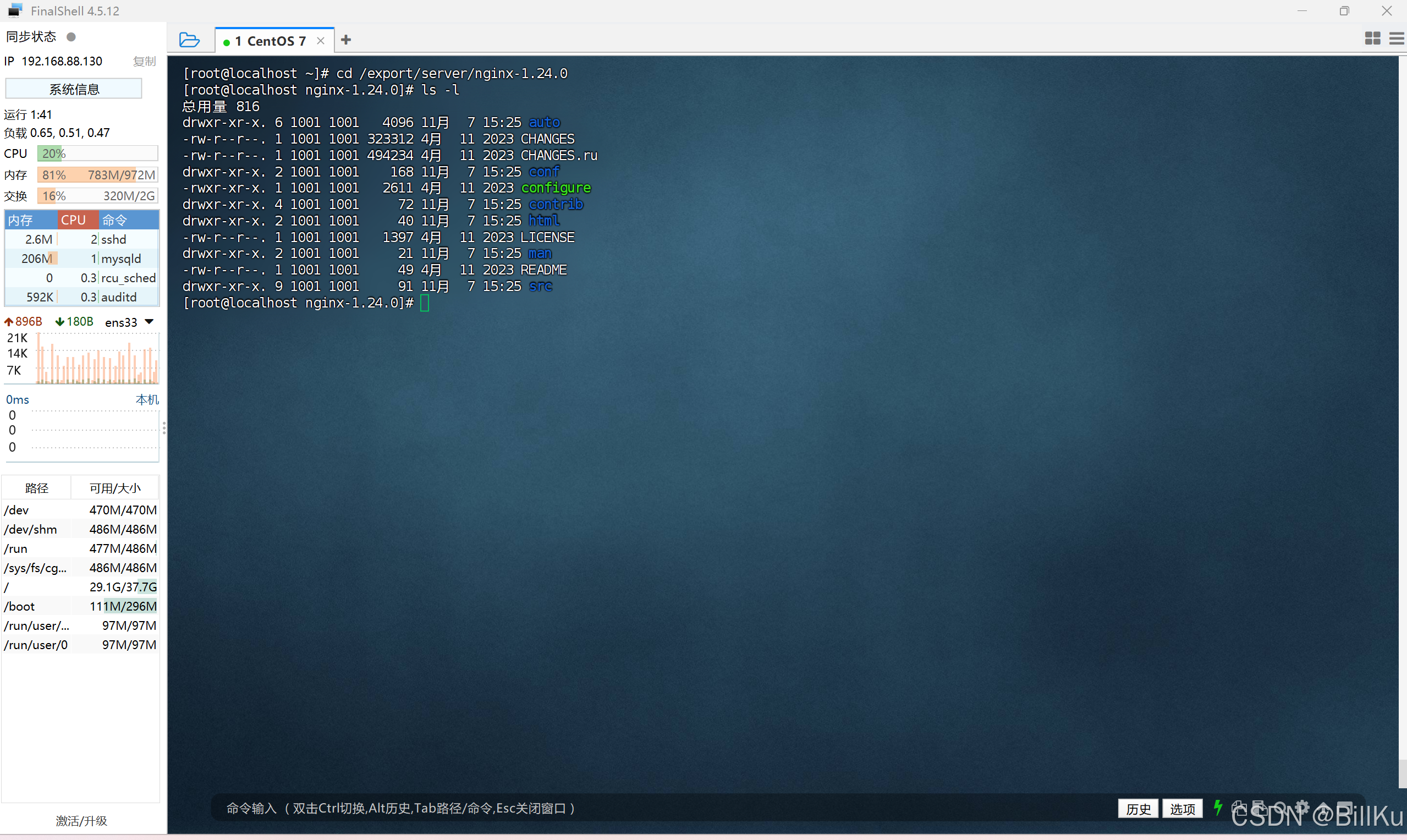Click the conf directory name in listing

coord(545,172)
